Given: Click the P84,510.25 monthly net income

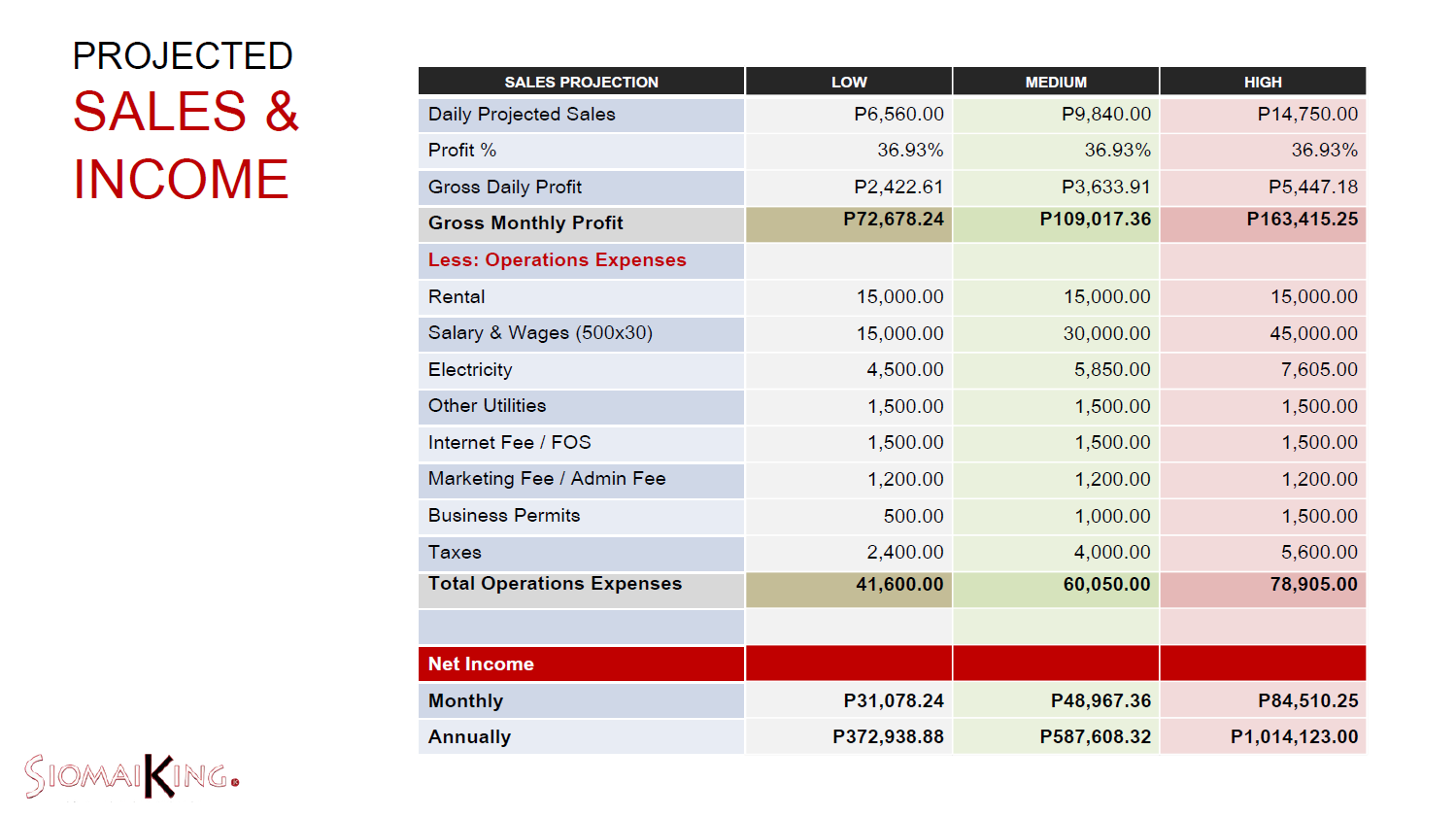Looking at the screenshot, I should (x=1307, y=701).
